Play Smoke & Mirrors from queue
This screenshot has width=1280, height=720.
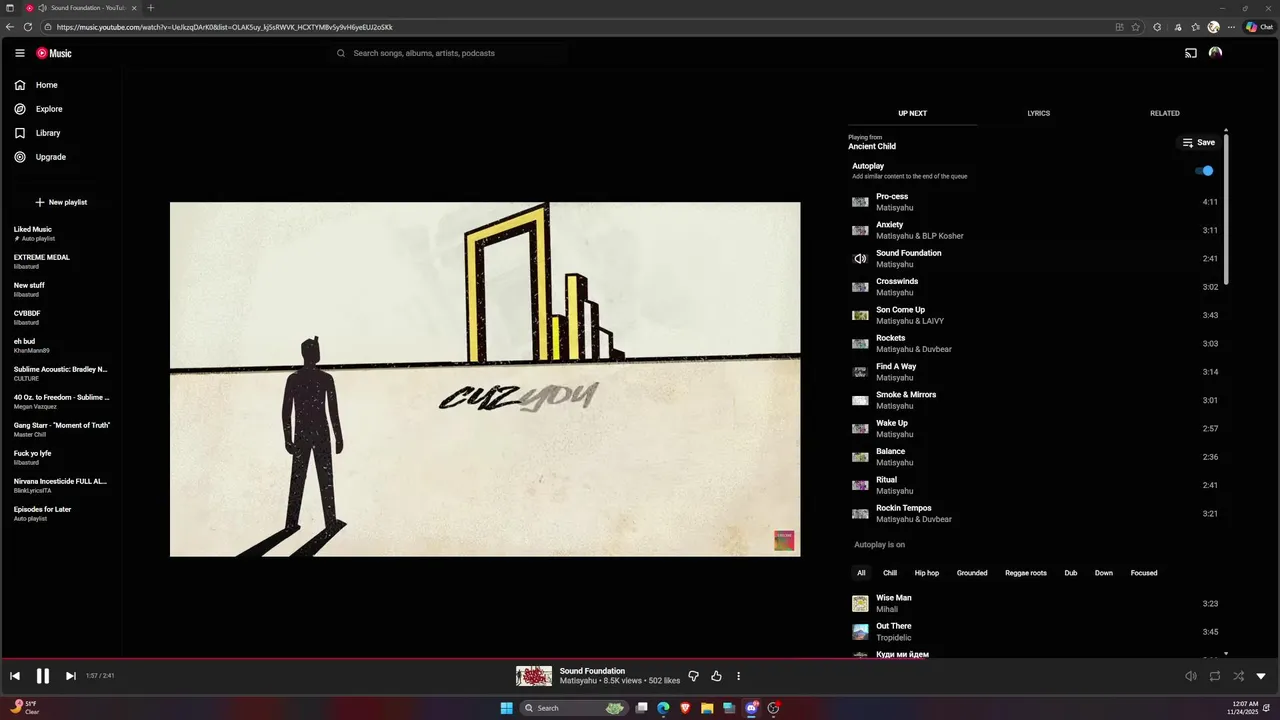tap(1035, 400)
